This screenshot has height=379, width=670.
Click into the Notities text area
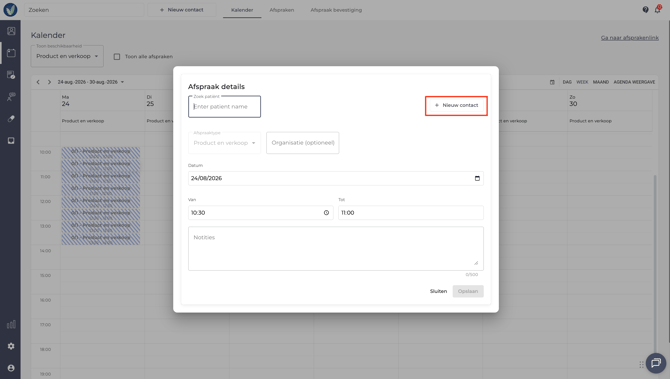335,248
